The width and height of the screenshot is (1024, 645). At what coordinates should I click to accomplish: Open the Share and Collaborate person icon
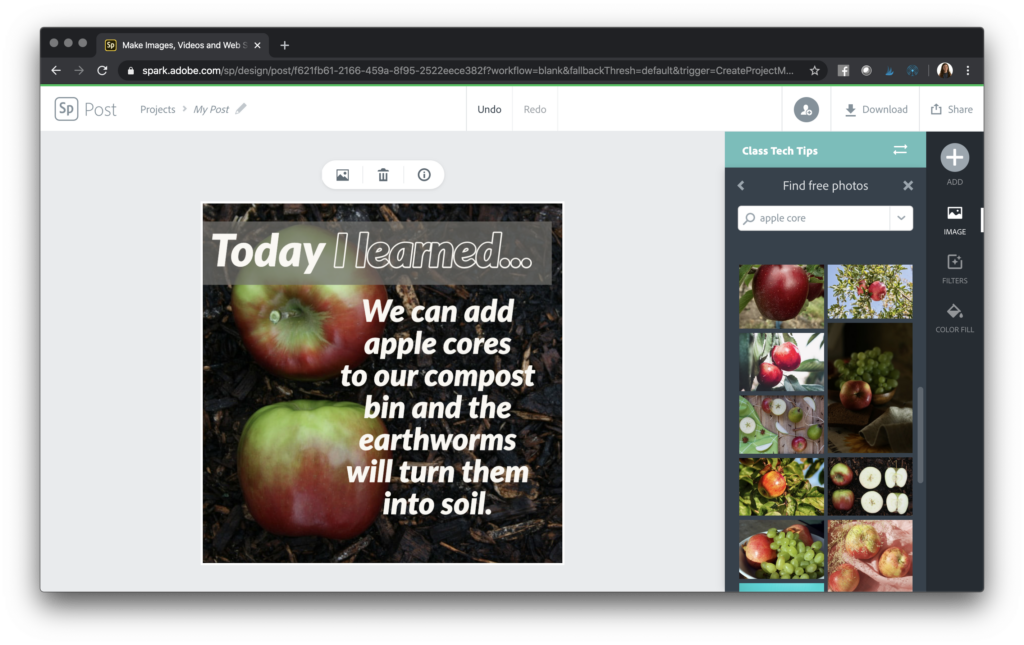point(807,109)
